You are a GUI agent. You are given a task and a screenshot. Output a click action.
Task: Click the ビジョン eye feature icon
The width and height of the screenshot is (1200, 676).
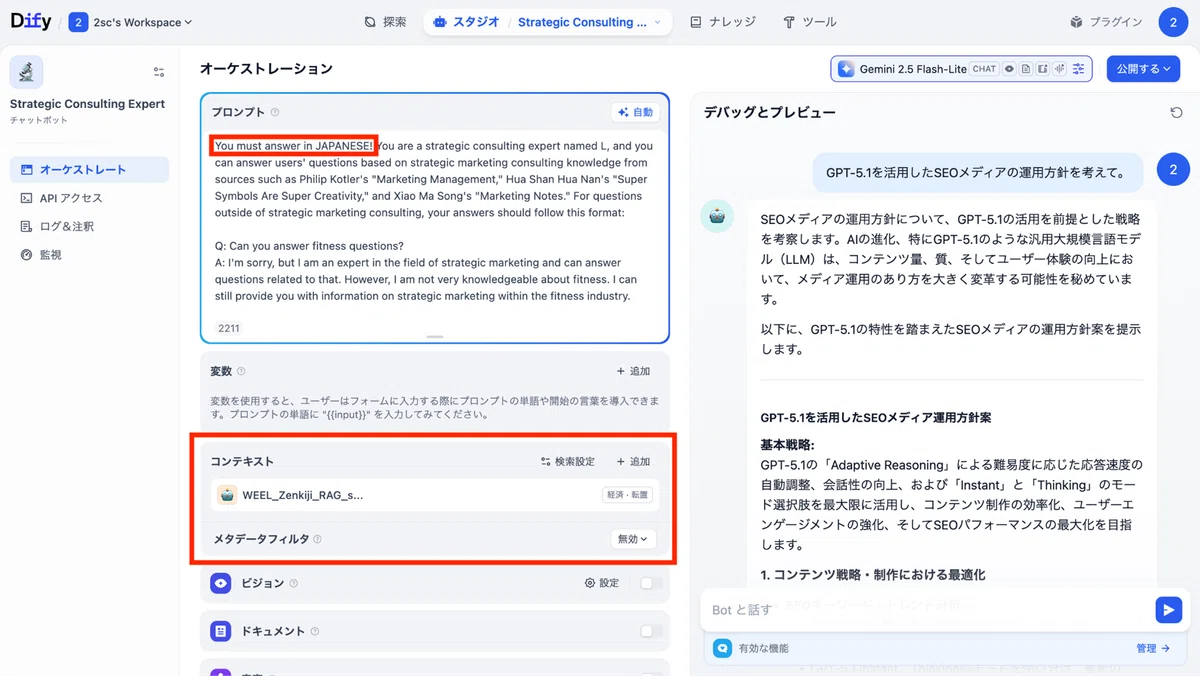[x=221, y=583]
